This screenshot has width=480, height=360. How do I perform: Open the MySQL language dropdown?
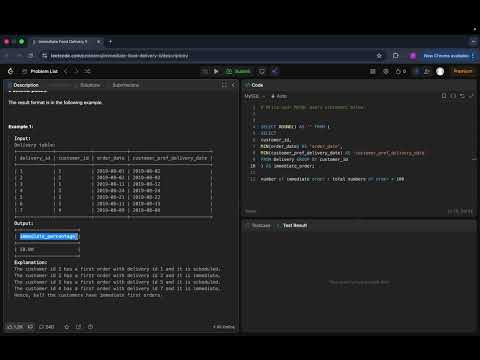pos(255,96)
